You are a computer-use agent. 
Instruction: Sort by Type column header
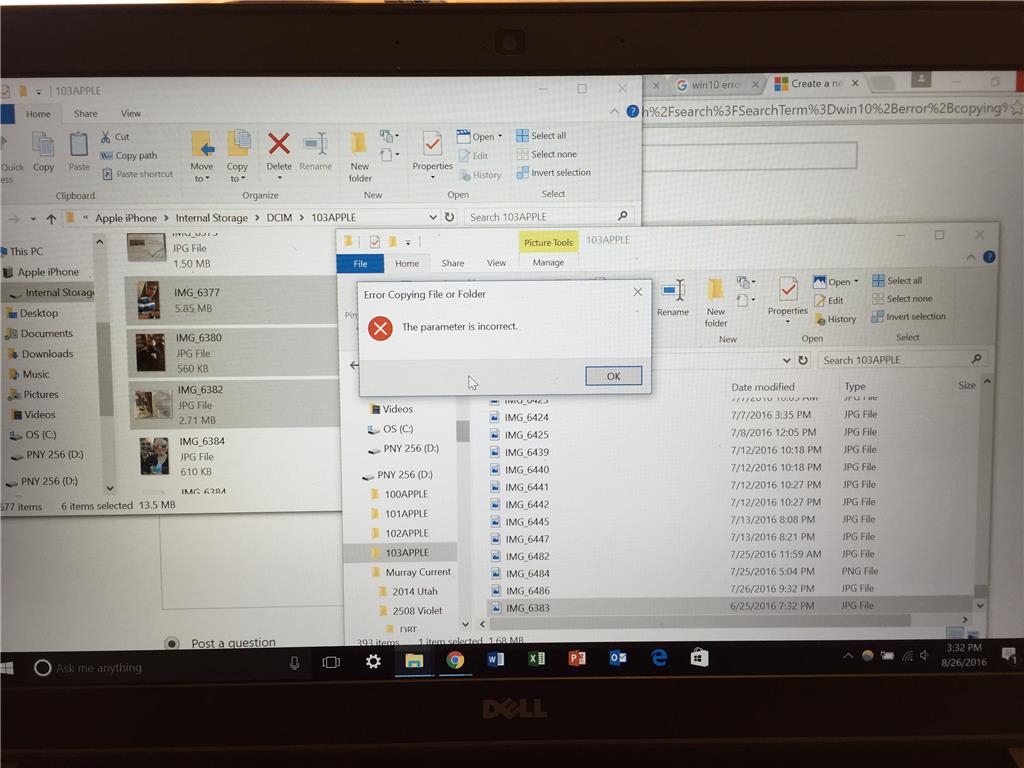pos(855,387)
